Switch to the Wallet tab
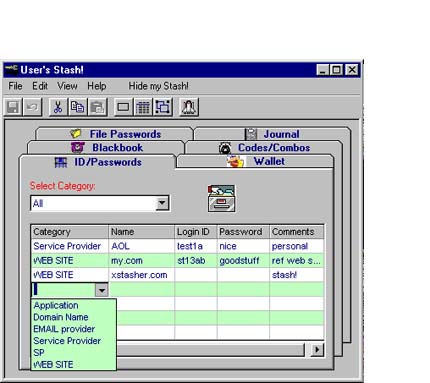The width and height of the screenshot is (430, 383). click(x=255, y=161)
